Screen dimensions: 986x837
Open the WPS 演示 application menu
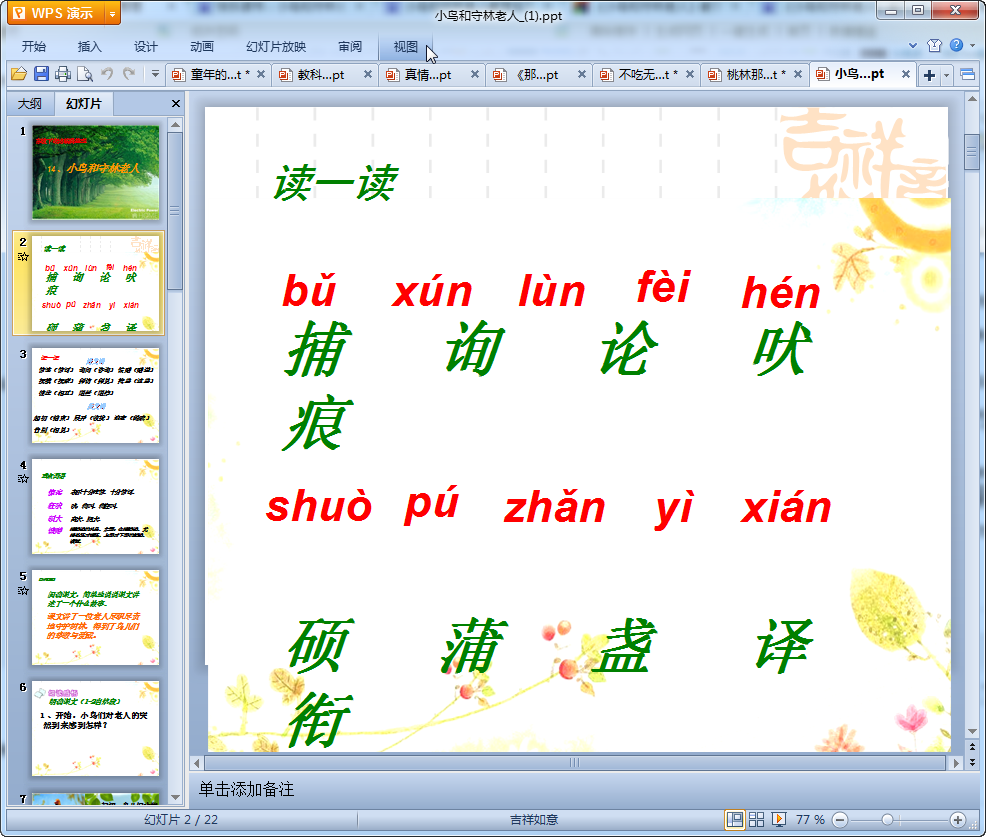[x=56, y=13]
